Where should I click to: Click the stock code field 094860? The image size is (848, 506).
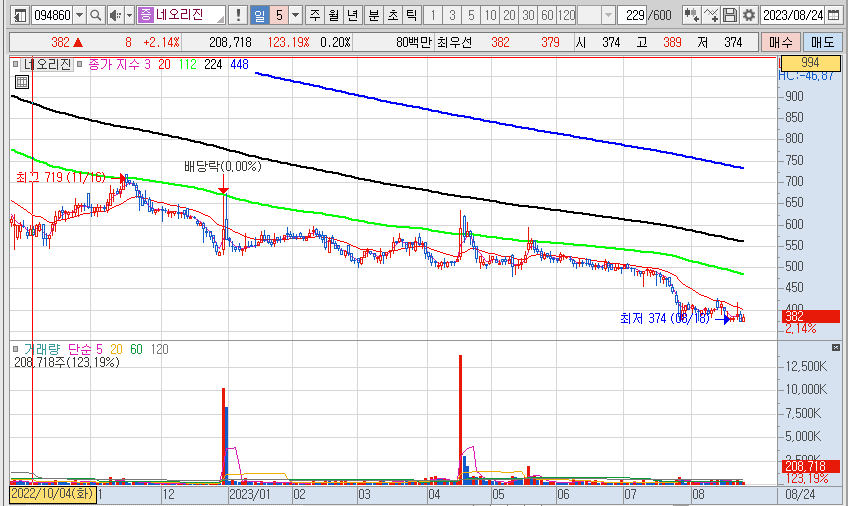(x=52, y=15)
